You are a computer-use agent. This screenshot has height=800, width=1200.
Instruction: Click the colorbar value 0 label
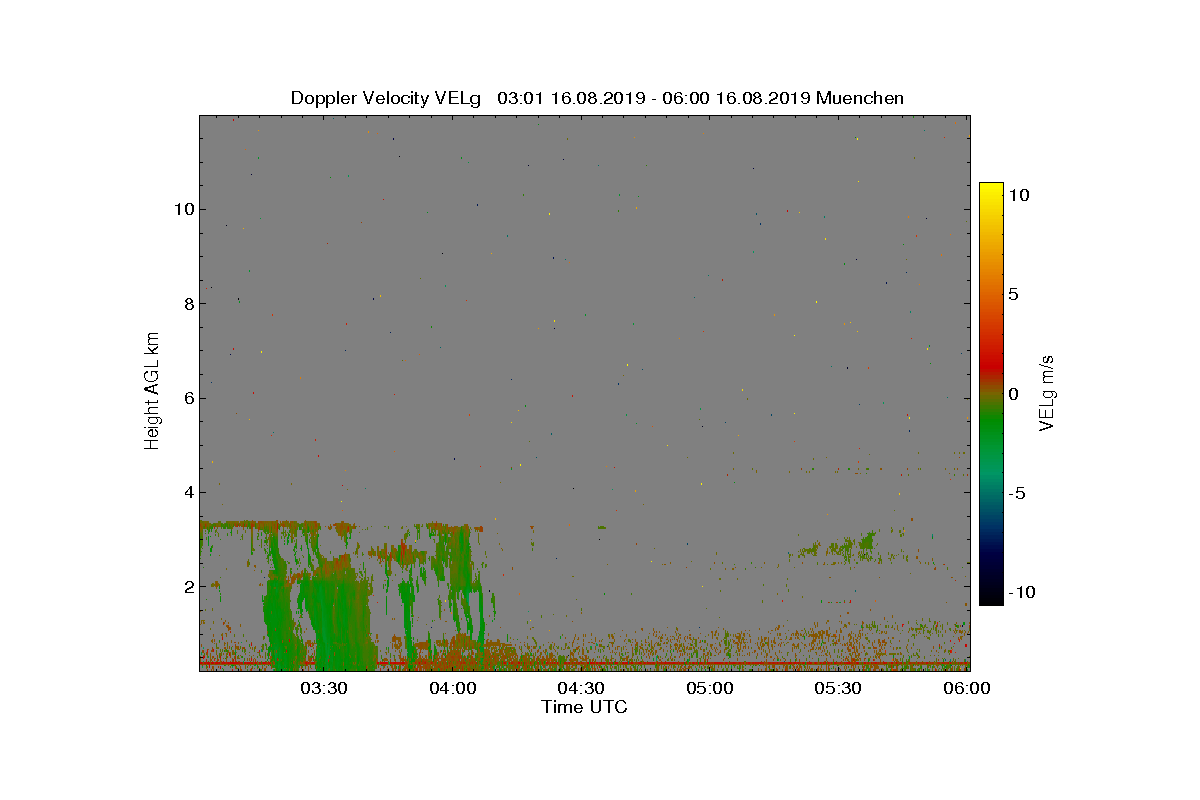click(x=1013, y=394)
